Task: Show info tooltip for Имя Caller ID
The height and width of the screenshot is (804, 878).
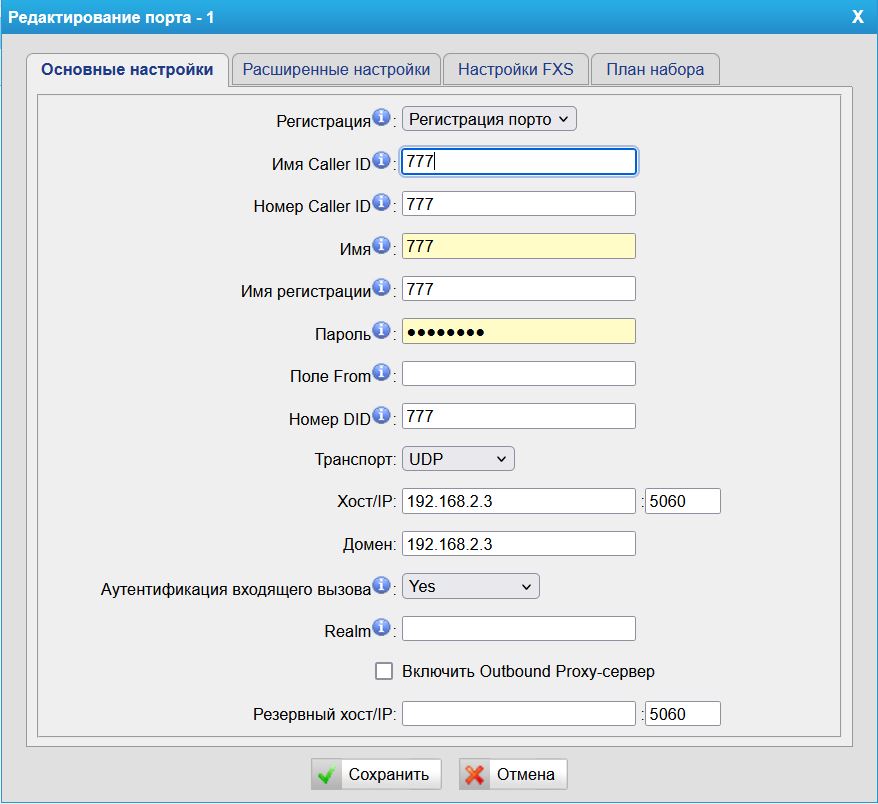Action: pyautogui.click(x=381, y=160)
